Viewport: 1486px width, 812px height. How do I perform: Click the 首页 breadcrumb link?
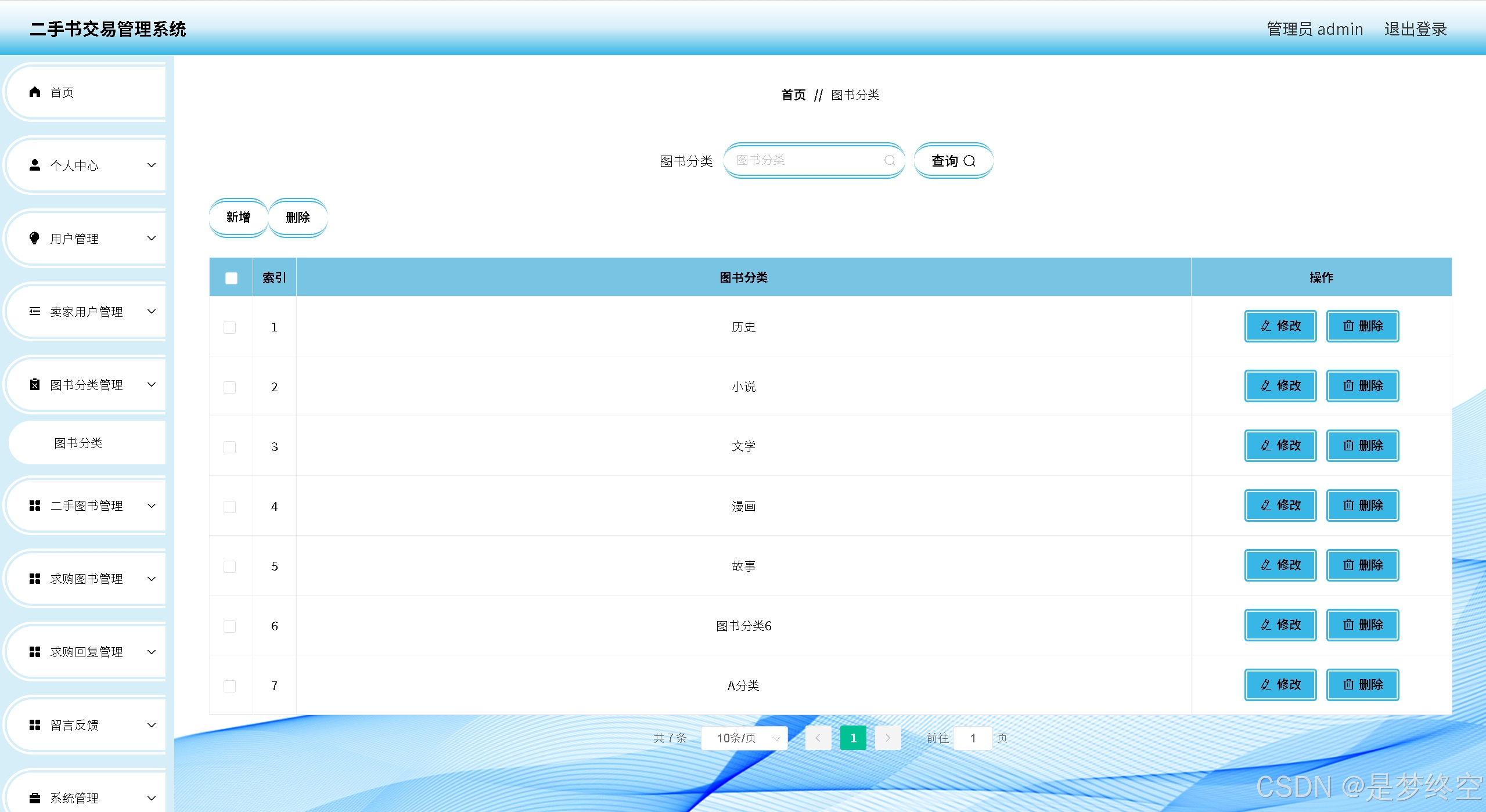[793, 95]
